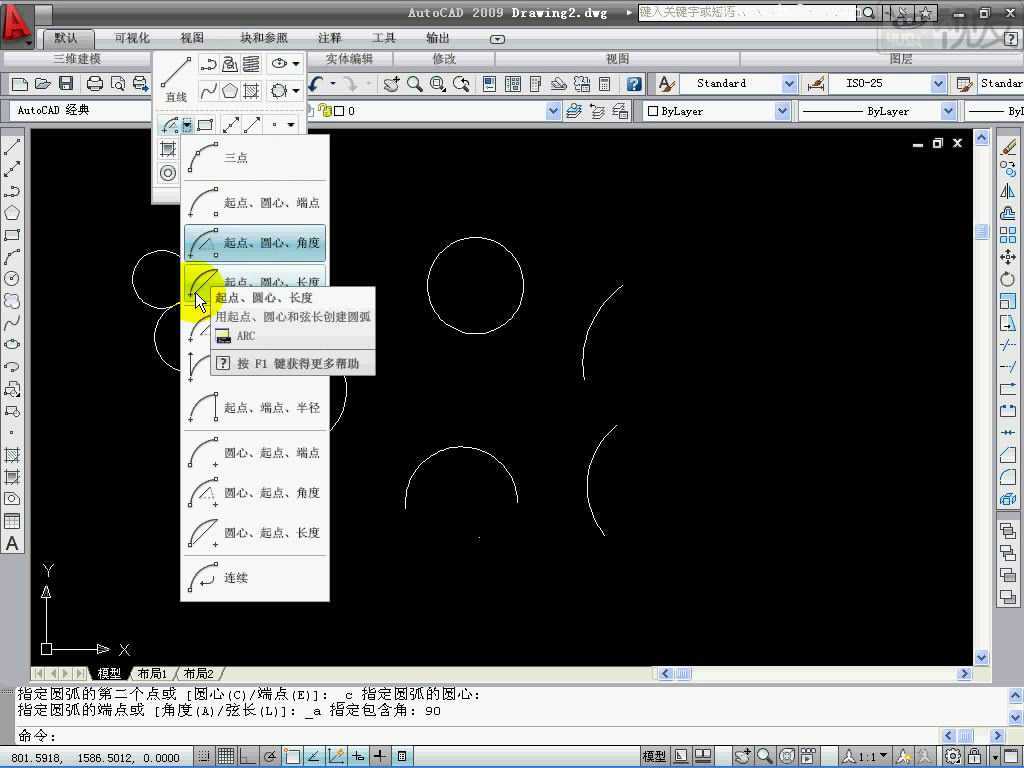Open the ByLayer color dropdown
1024x768 pixels.
[782, 111]
